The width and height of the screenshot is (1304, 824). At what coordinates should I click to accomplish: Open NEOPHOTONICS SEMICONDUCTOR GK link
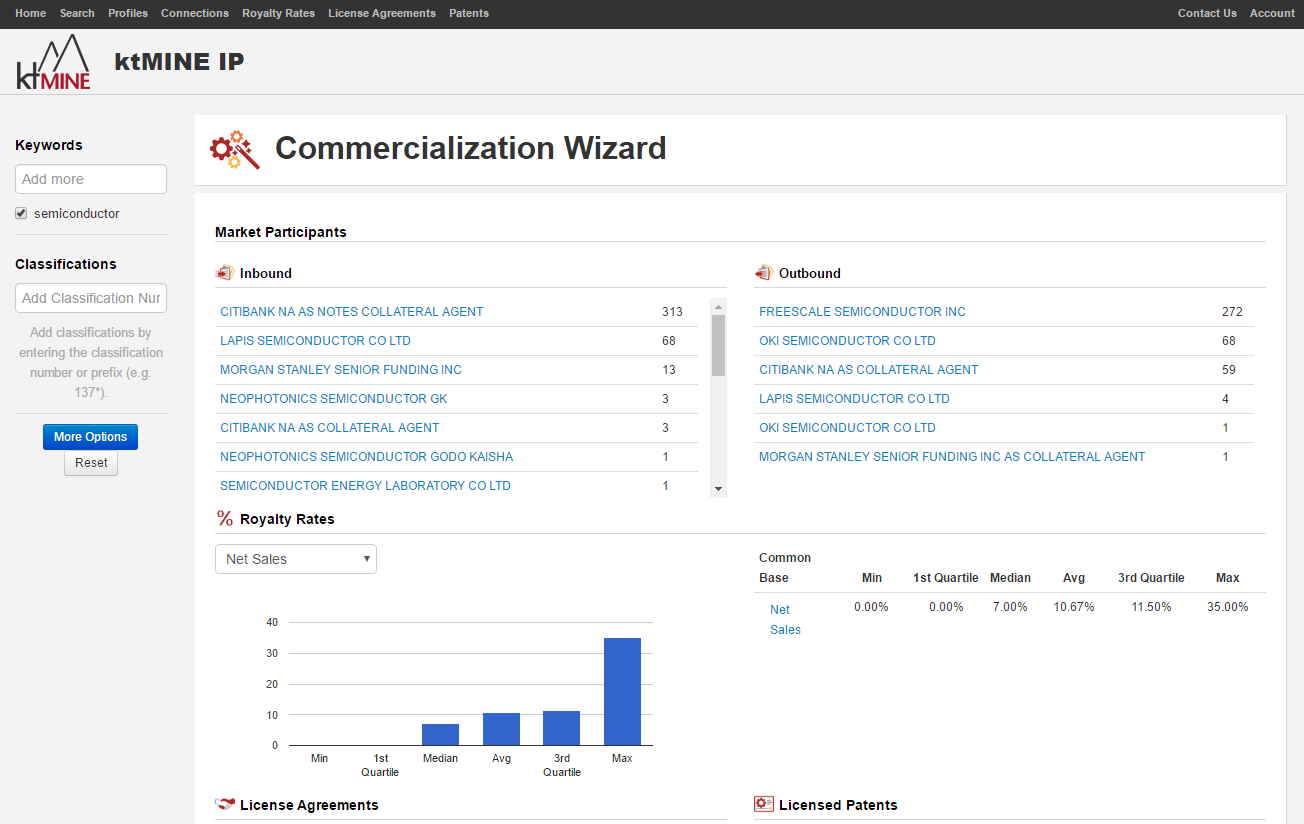334,399
